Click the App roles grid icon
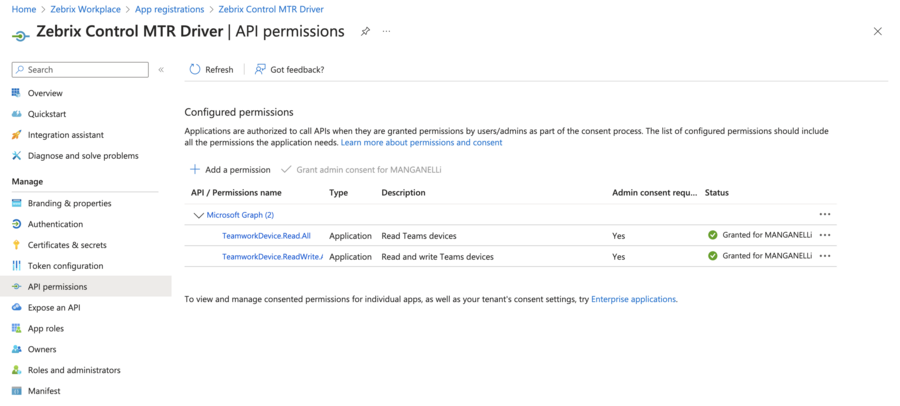Screen dimensions: 900x406 tap(17, 328)
